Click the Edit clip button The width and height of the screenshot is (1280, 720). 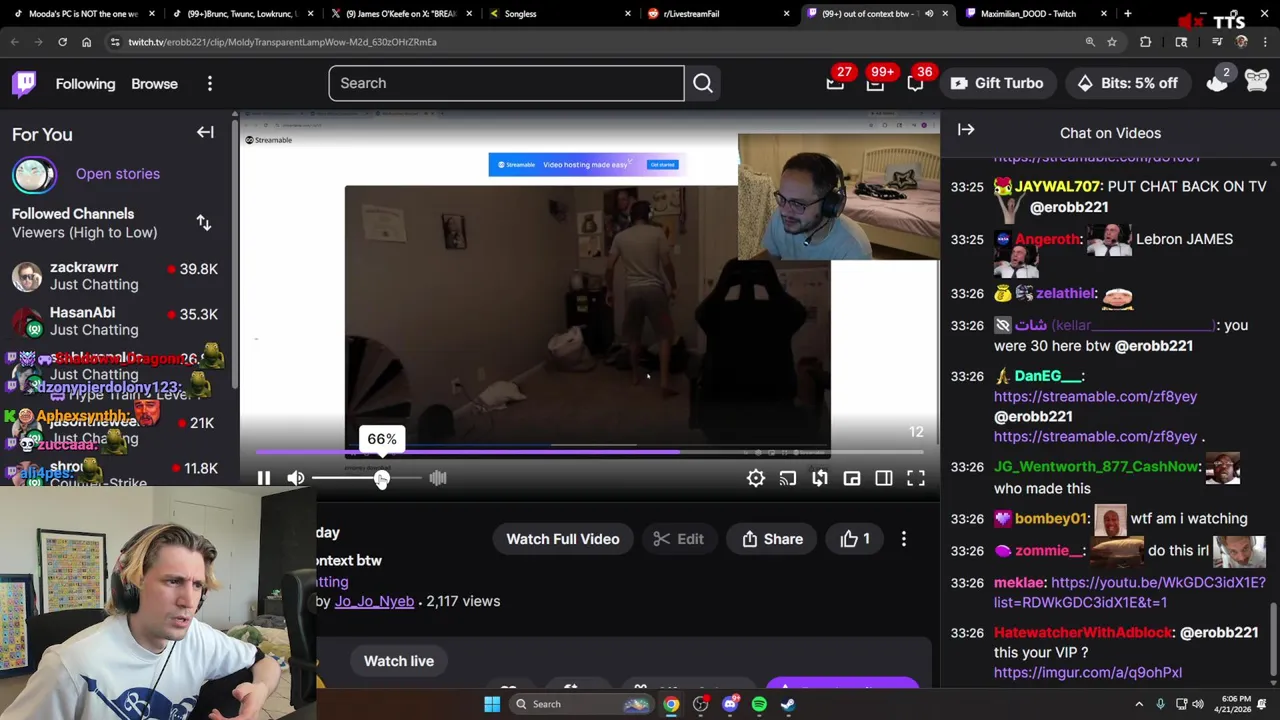pyautogui.click(x=679, y=539)
